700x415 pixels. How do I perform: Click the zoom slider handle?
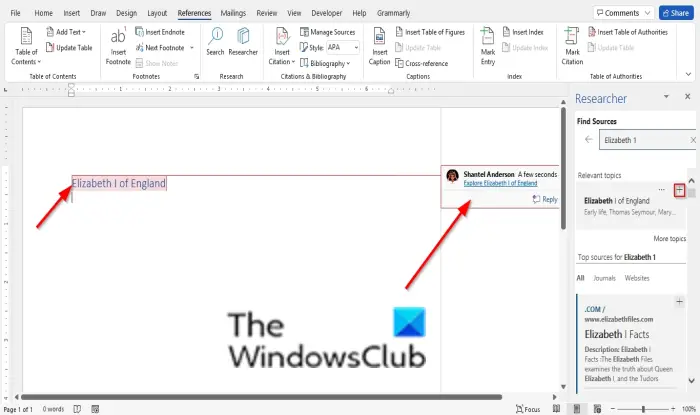pyautogui.click(x=643, y=409)
